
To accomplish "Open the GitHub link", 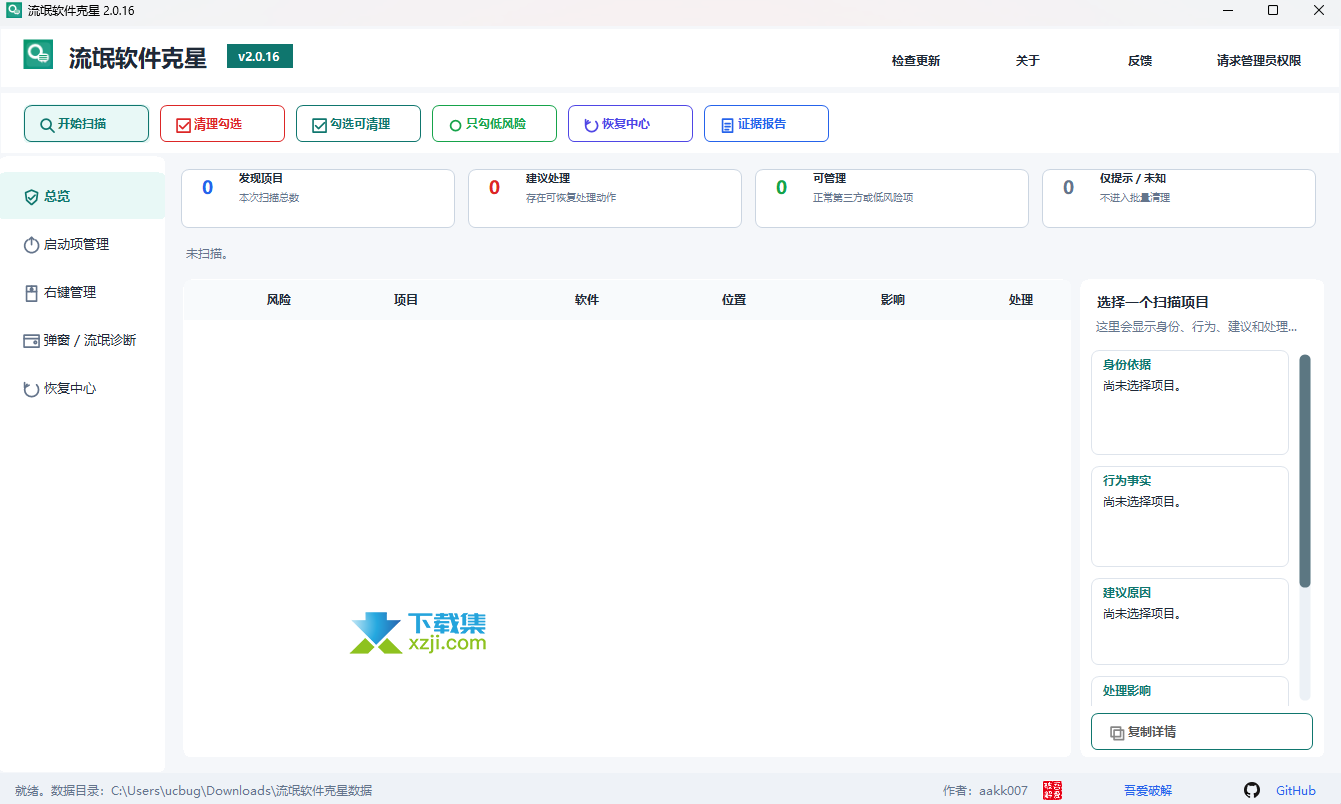I will click(1296, 790).
